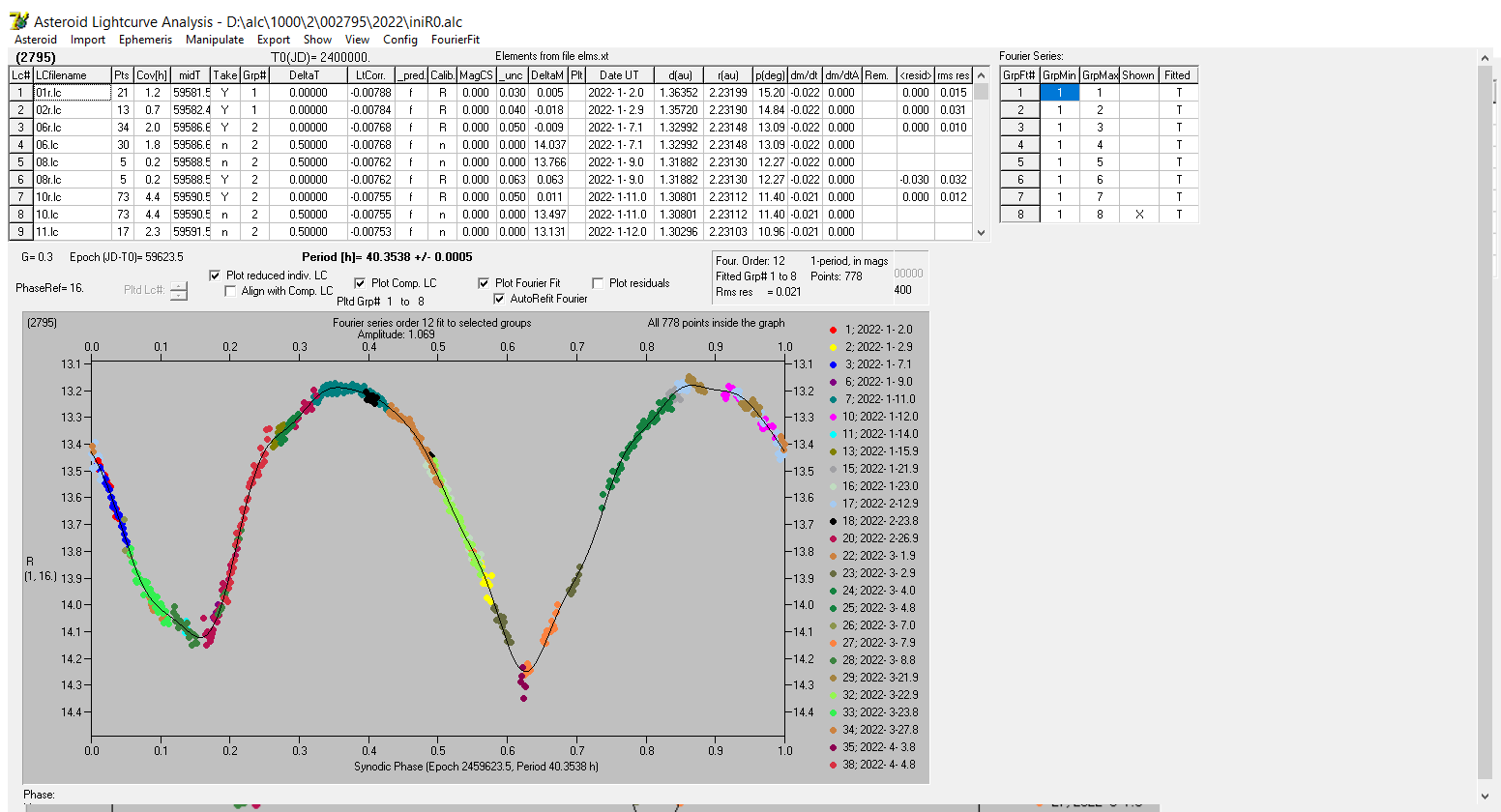
Task: Click the 400 value field
Action: click(x=902, y=290)
